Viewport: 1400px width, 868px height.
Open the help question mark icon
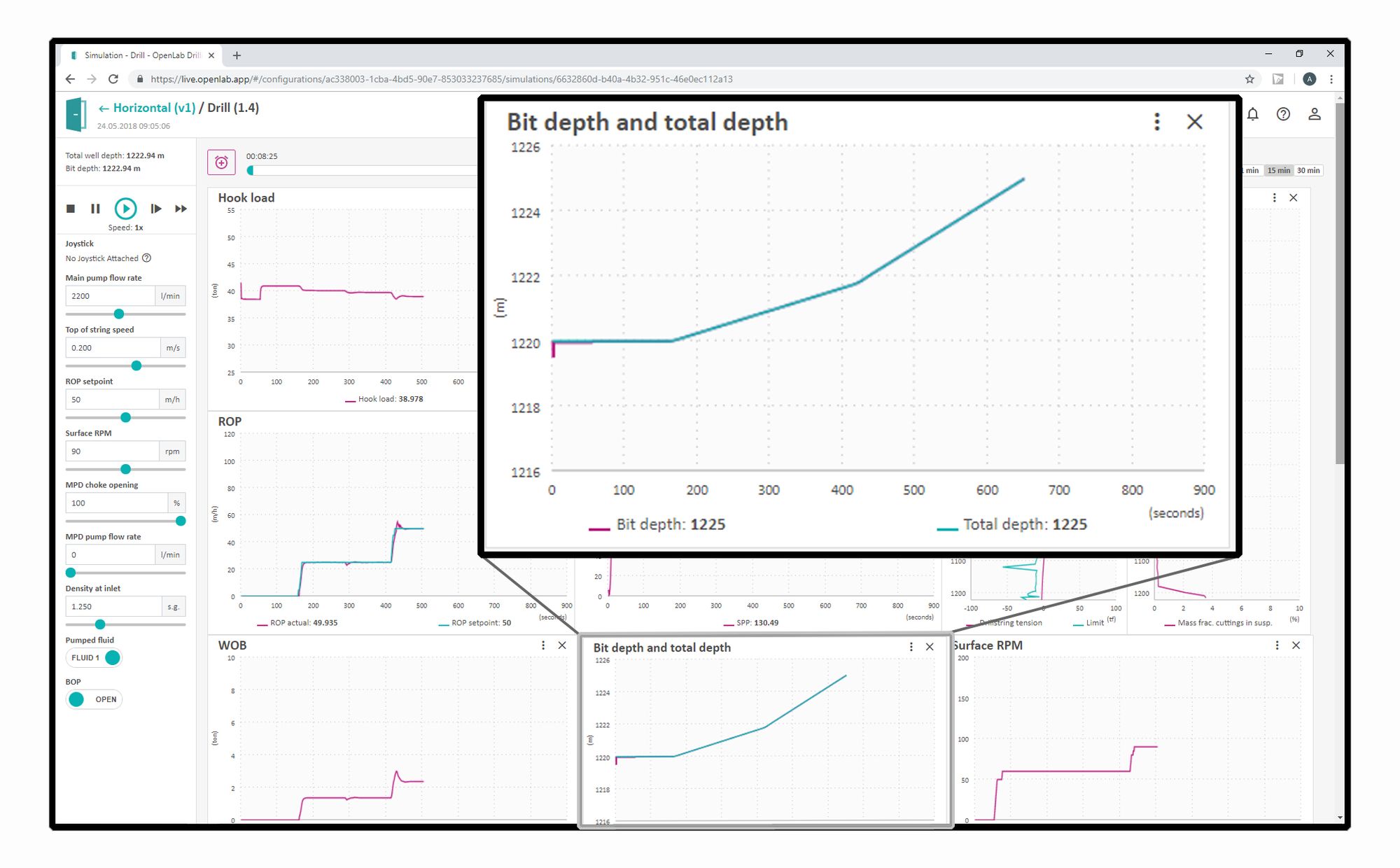click(1283, 114)
